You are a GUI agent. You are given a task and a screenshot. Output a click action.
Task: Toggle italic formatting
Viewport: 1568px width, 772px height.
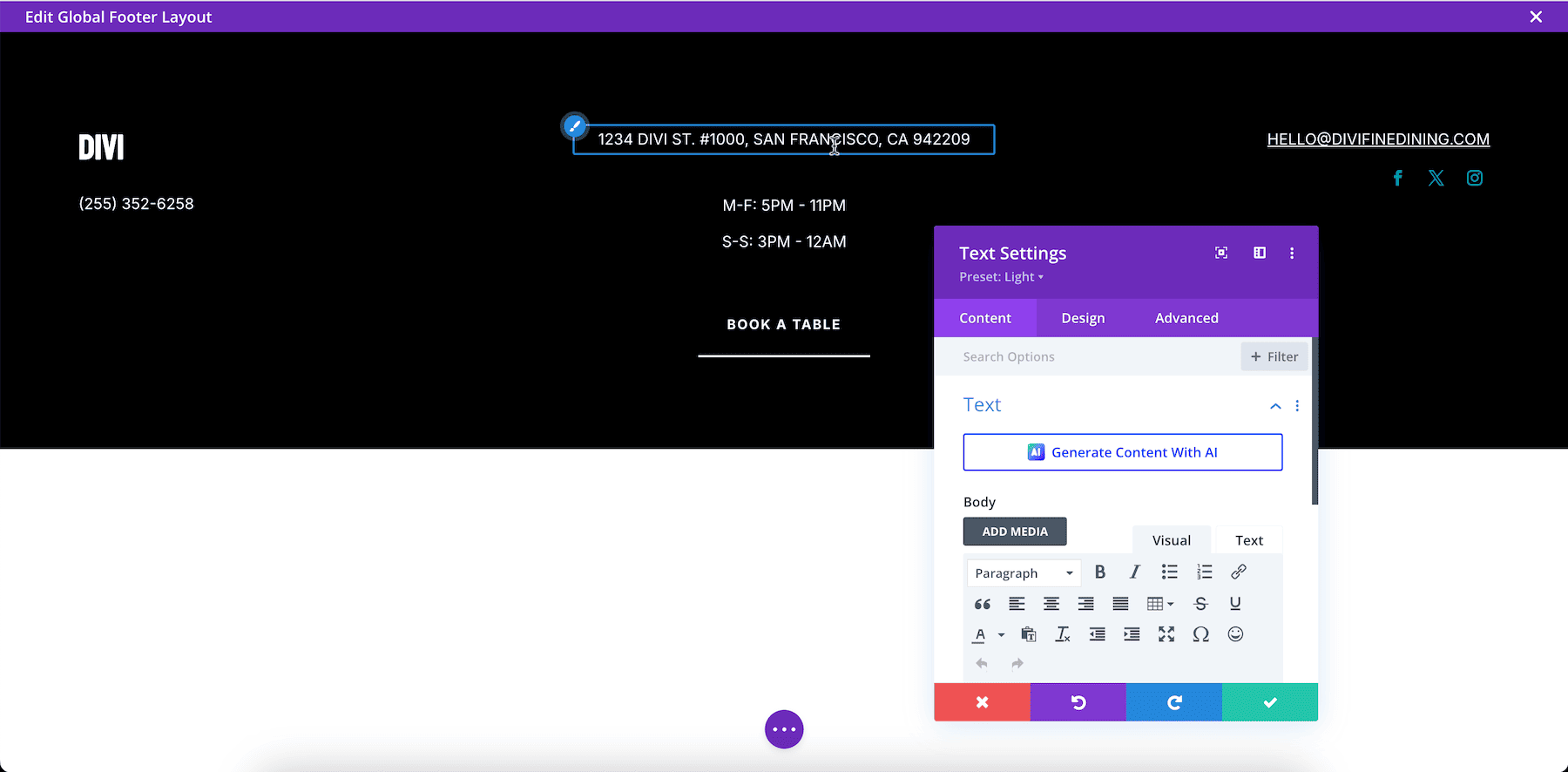click(1134, 572)
